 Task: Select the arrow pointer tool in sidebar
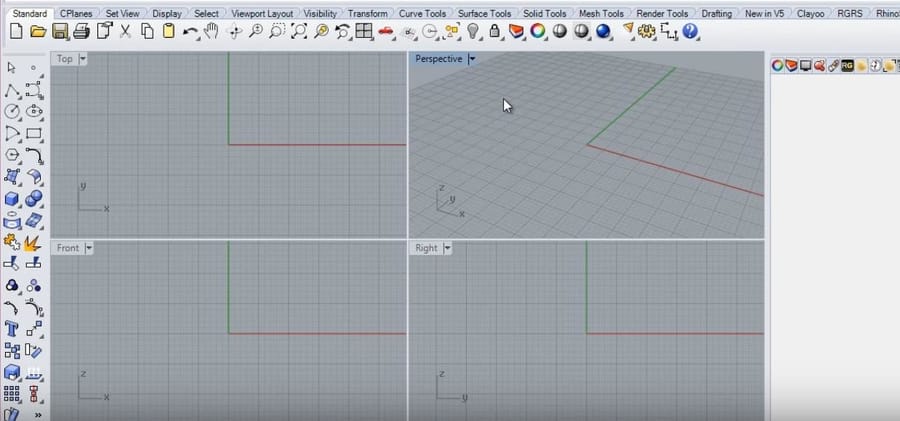[x=11, y=68]
